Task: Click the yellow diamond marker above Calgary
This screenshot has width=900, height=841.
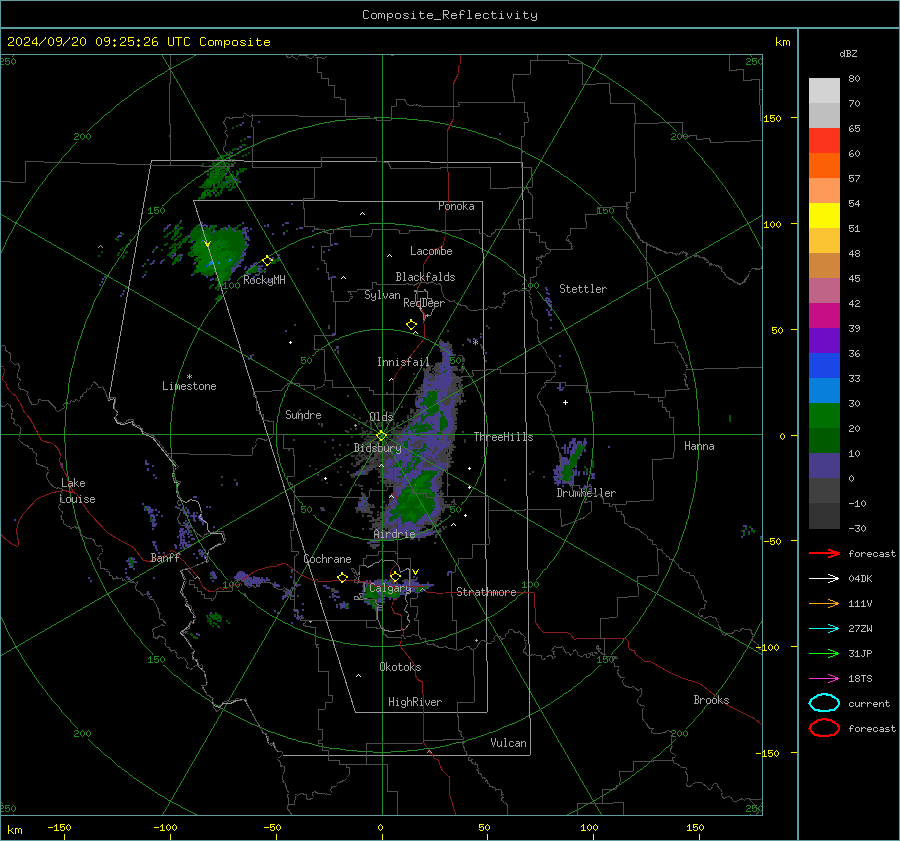Action: click(x=395, y=576)
